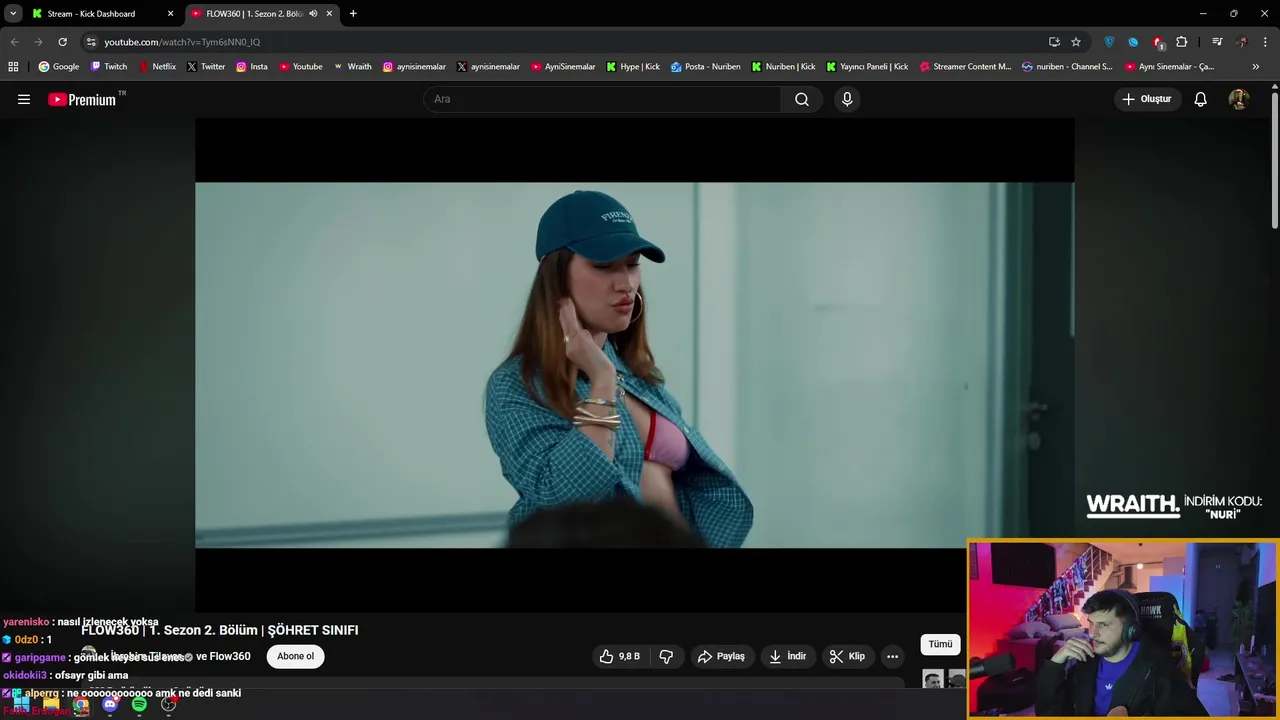Image resolution: width=1280 pixels, height=720 pixels.
Task: Click the YouTube Ara search field
Action: point(602,99)
